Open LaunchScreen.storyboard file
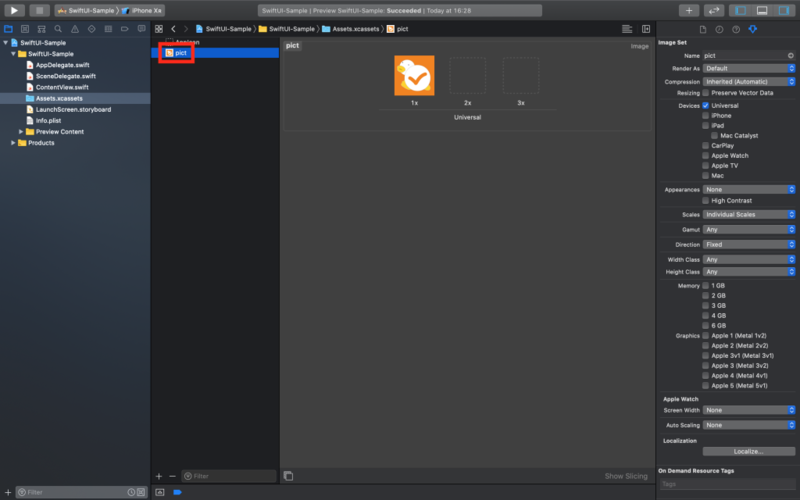Viewport: 800px width, 500px height. 73,109
